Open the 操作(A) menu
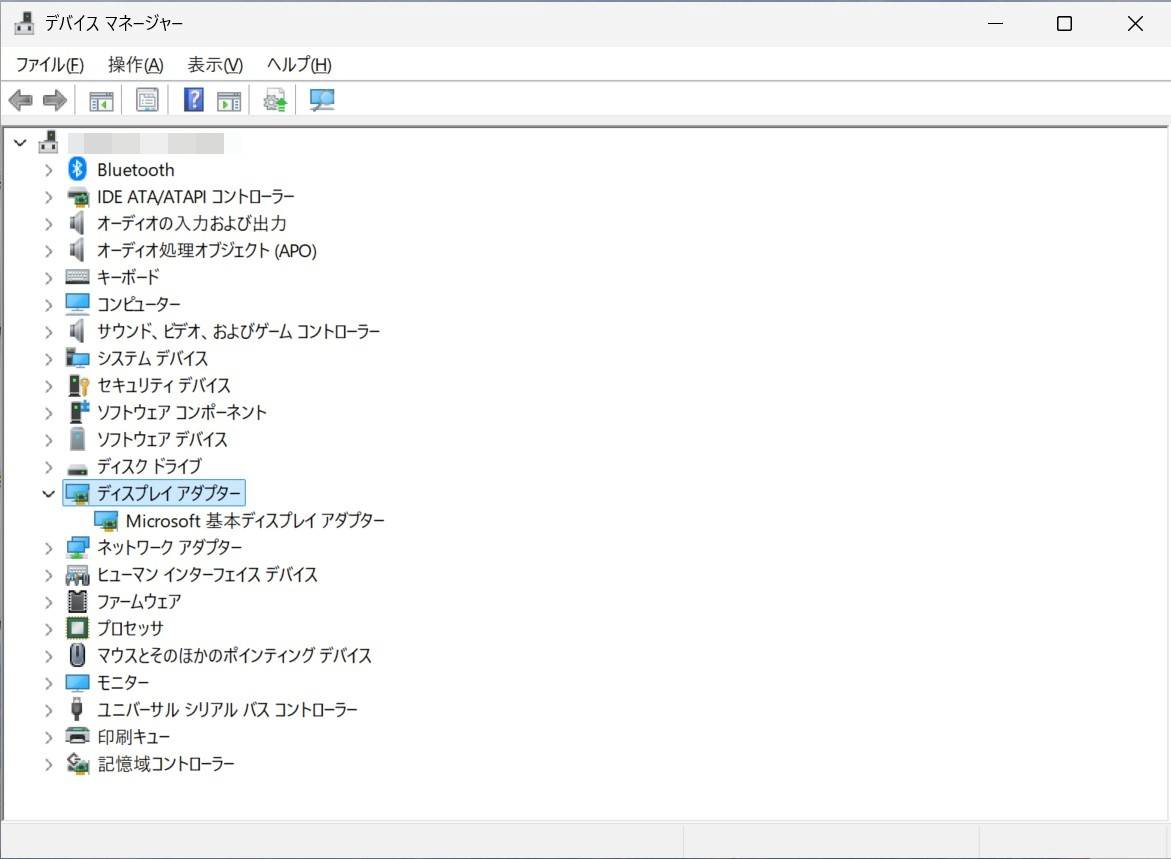Screen dimensions: 1171x859 pyautogui.click(x=135, y=65)
